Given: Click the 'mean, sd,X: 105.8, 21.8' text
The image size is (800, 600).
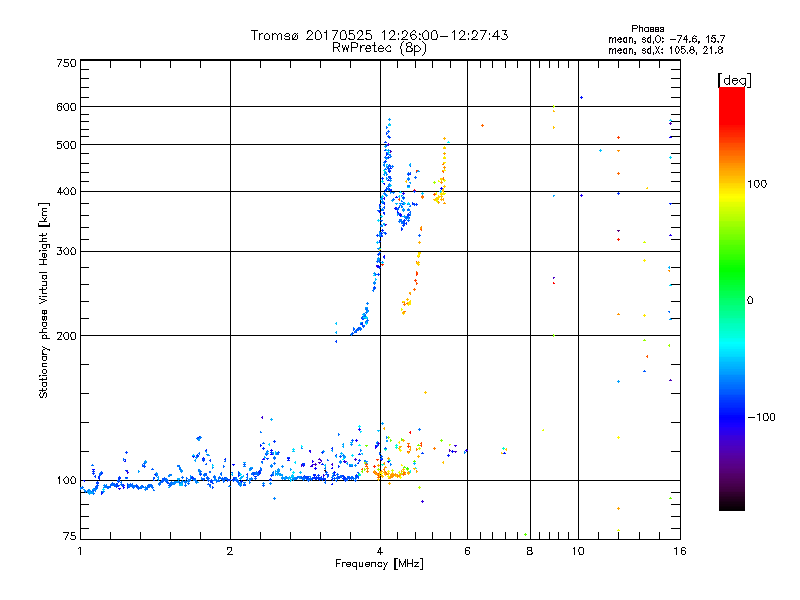Looking at the screenshot, I should tap(665, 50).
